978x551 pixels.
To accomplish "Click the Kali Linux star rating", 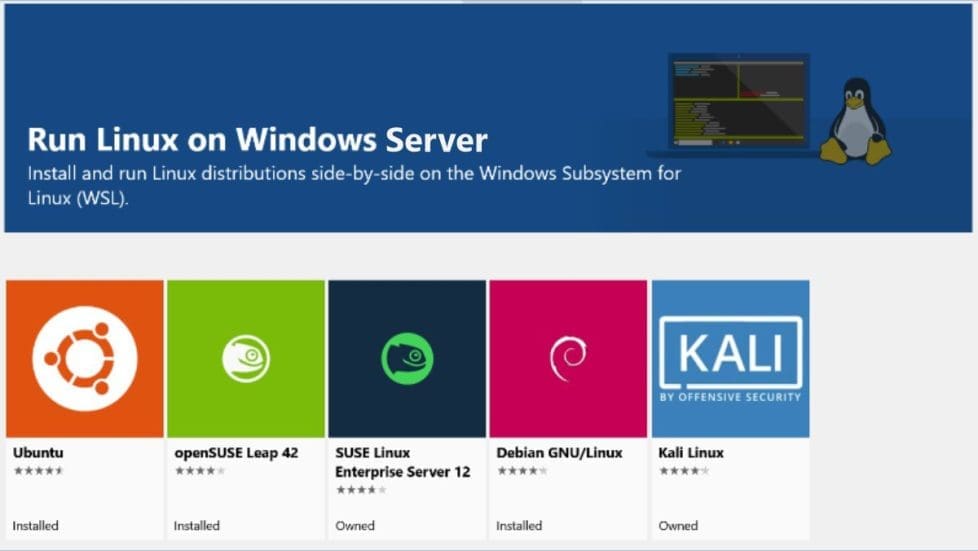I will click(684, 471).
